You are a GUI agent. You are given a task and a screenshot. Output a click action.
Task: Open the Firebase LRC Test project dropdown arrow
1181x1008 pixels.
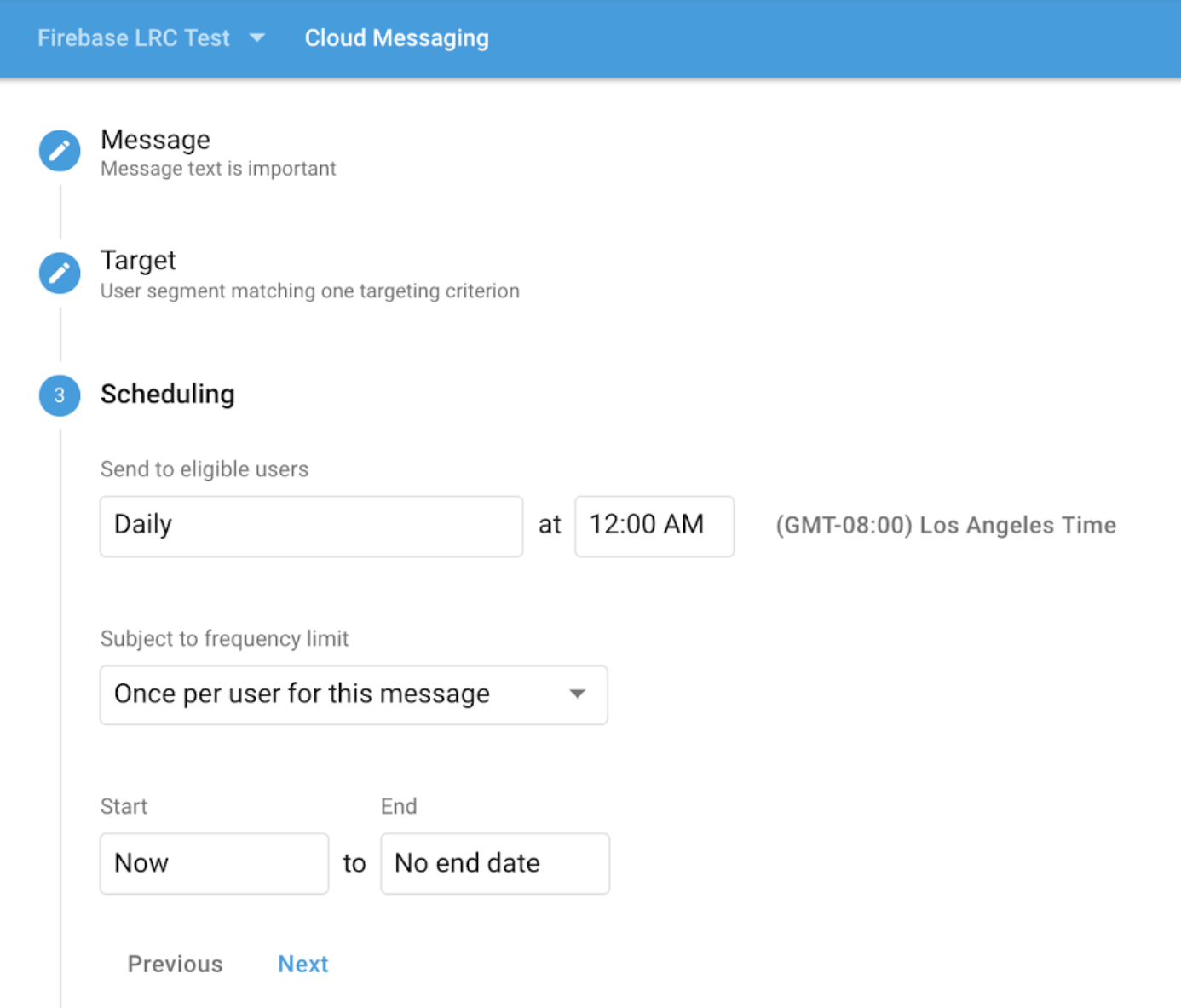(x=257, y=38)
